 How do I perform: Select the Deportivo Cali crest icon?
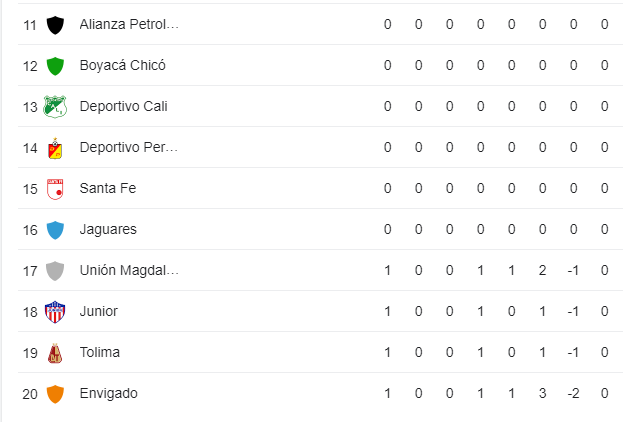click(55, 106)
